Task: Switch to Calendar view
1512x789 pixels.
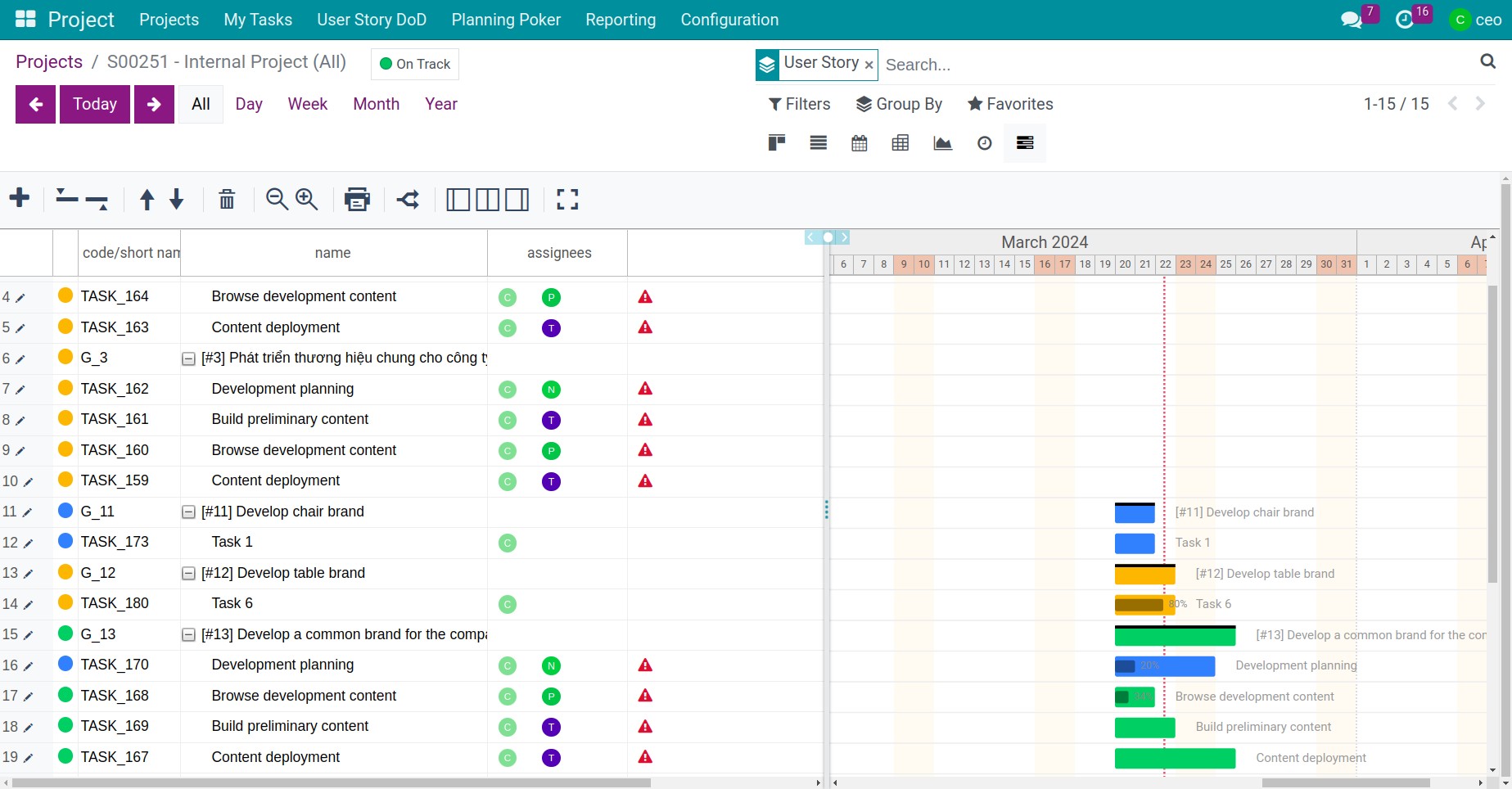Action: [860, 143]
